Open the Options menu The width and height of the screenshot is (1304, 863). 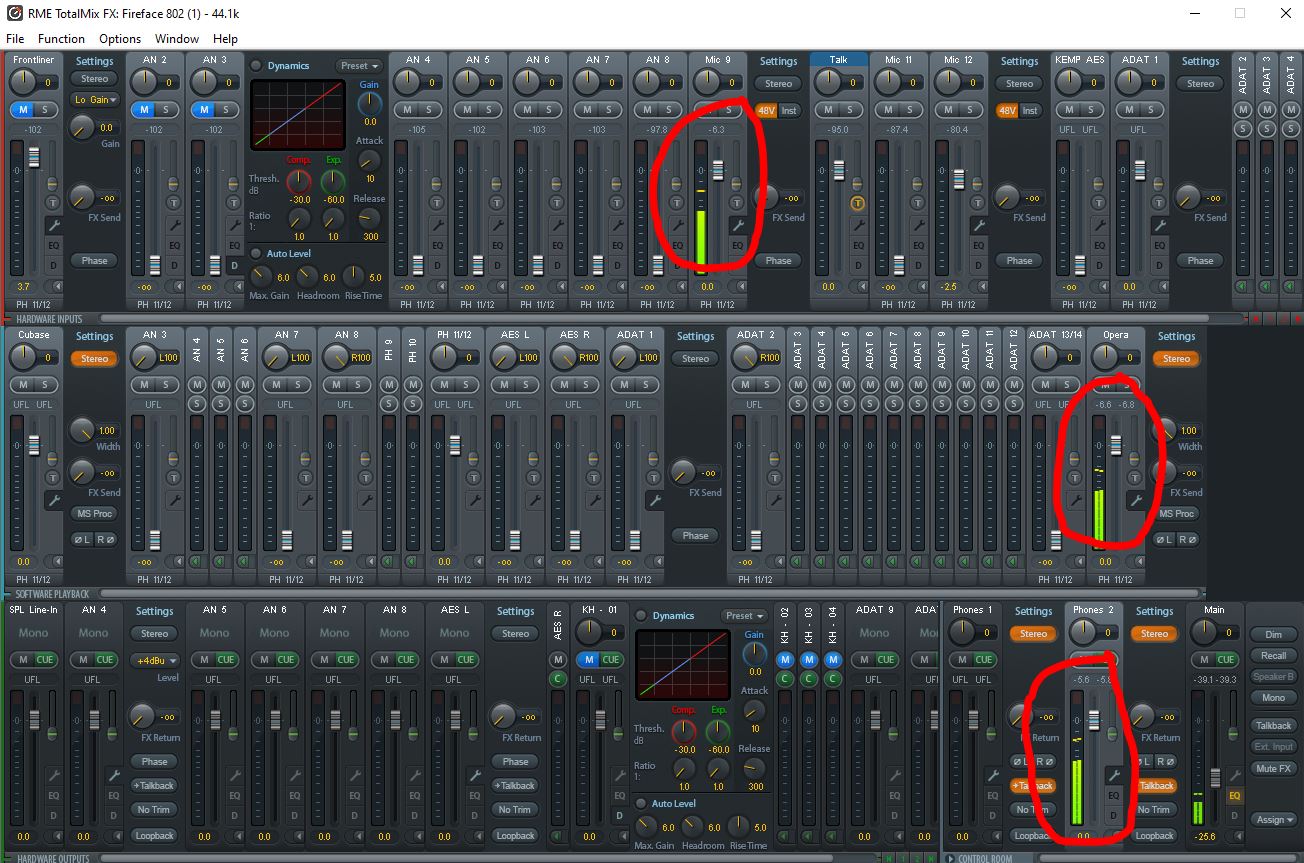119,39
